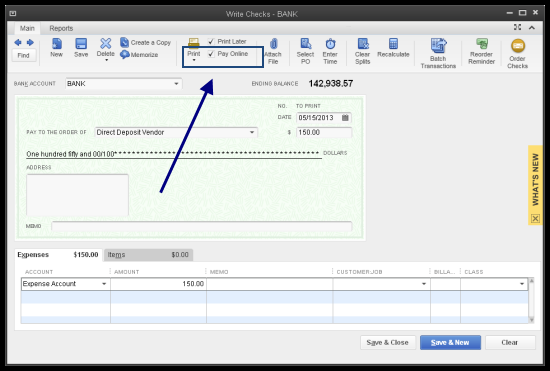
Task: Toggle the Print Later checkbox
Action: 211,41
